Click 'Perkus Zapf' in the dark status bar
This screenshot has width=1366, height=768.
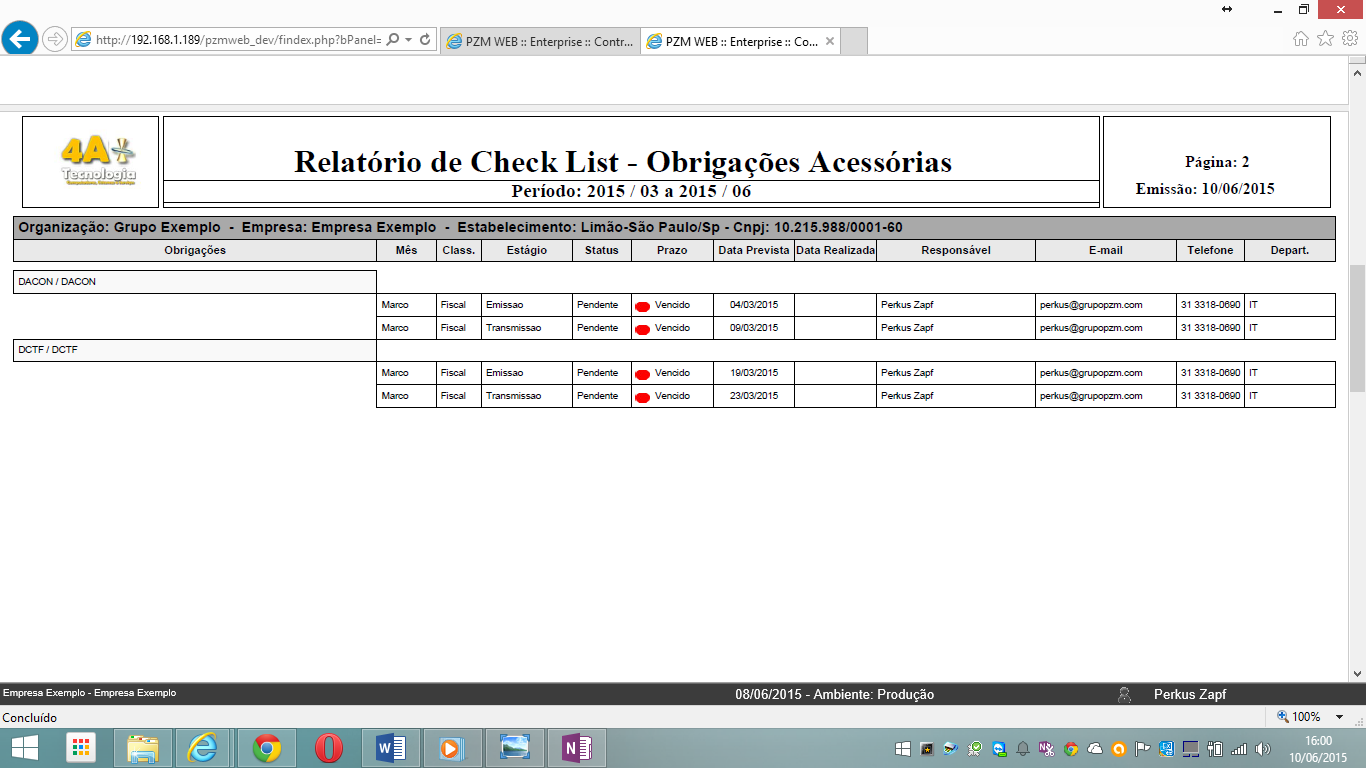click(1190, 694)
